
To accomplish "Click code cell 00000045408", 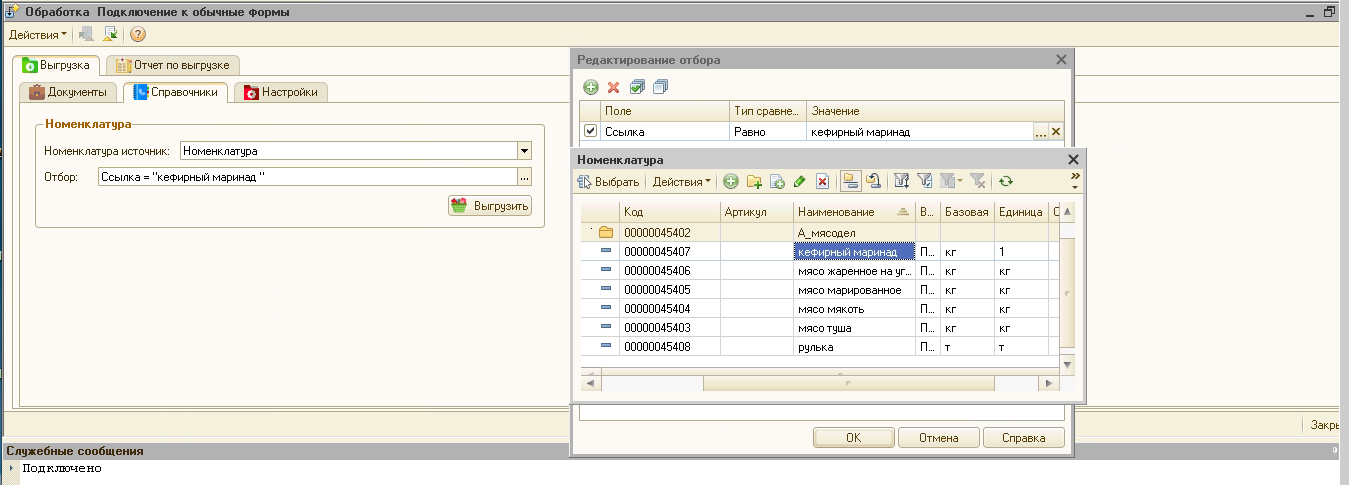I will tap(669, 347).
